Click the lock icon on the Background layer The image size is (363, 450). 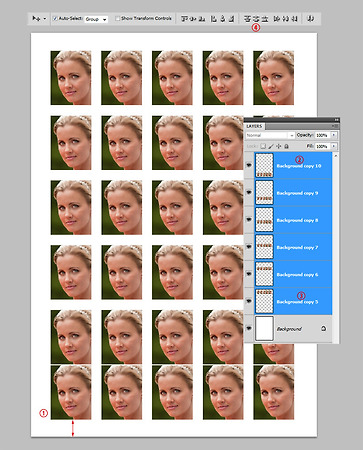pos(323,329)
